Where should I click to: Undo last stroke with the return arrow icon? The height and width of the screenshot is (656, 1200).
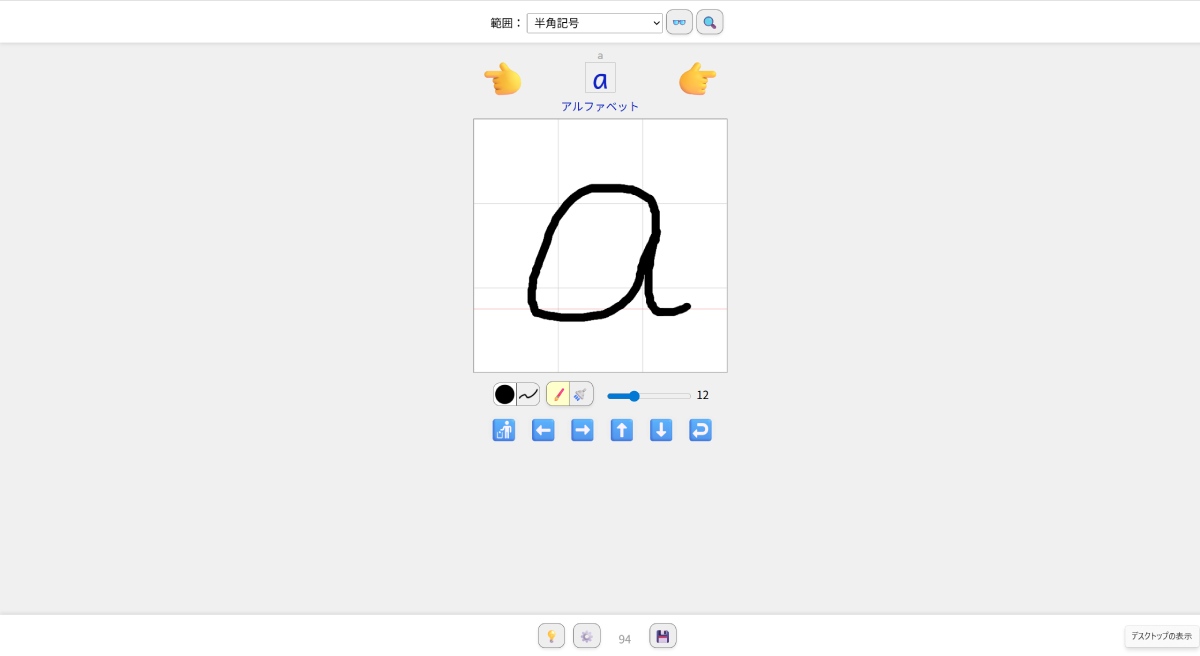701,430
